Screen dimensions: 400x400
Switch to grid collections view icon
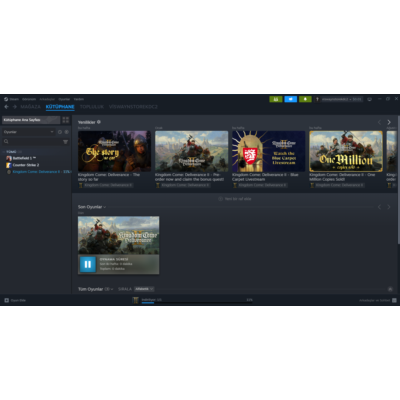point(66,120)
